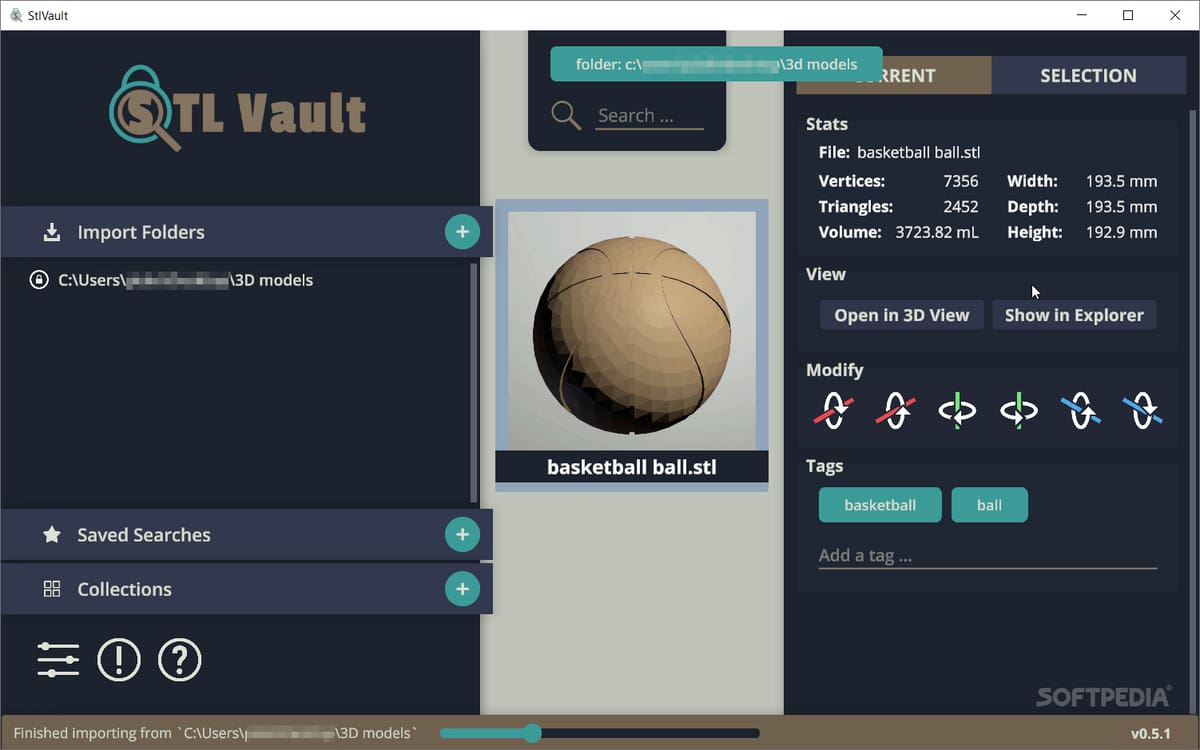Click the Finished importing status message
1200x750 pixels.
(x=215, y=733)
